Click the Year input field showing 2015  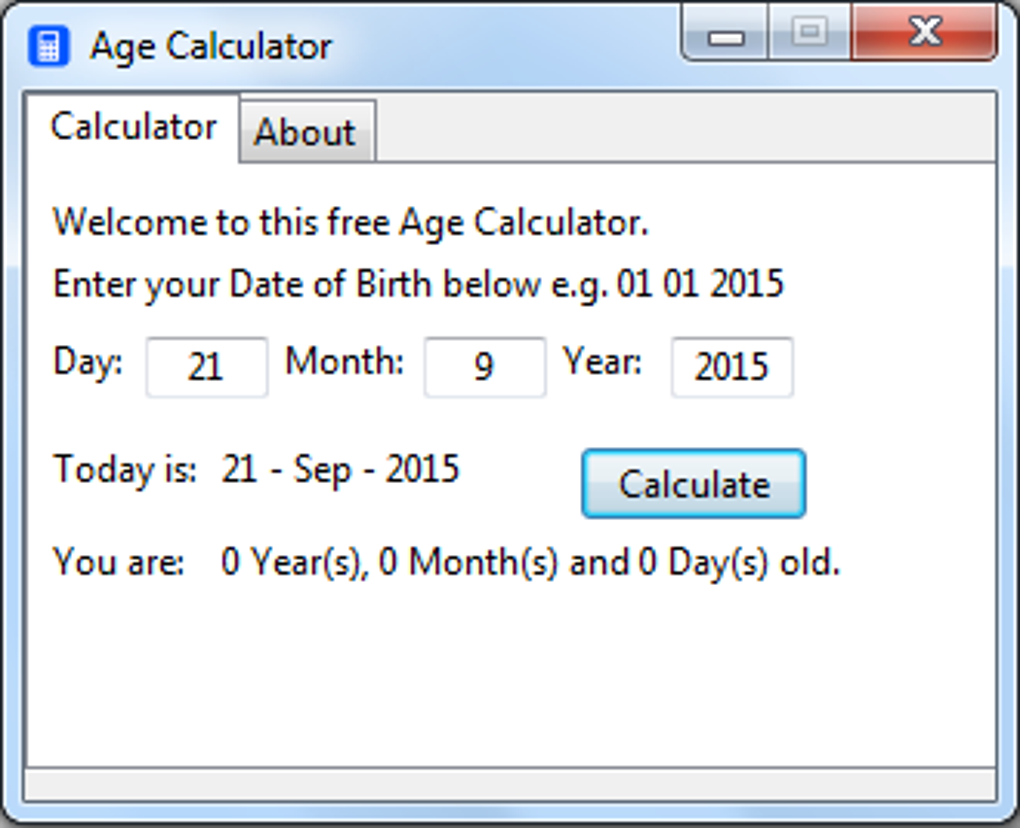click(x=732, y=367)
